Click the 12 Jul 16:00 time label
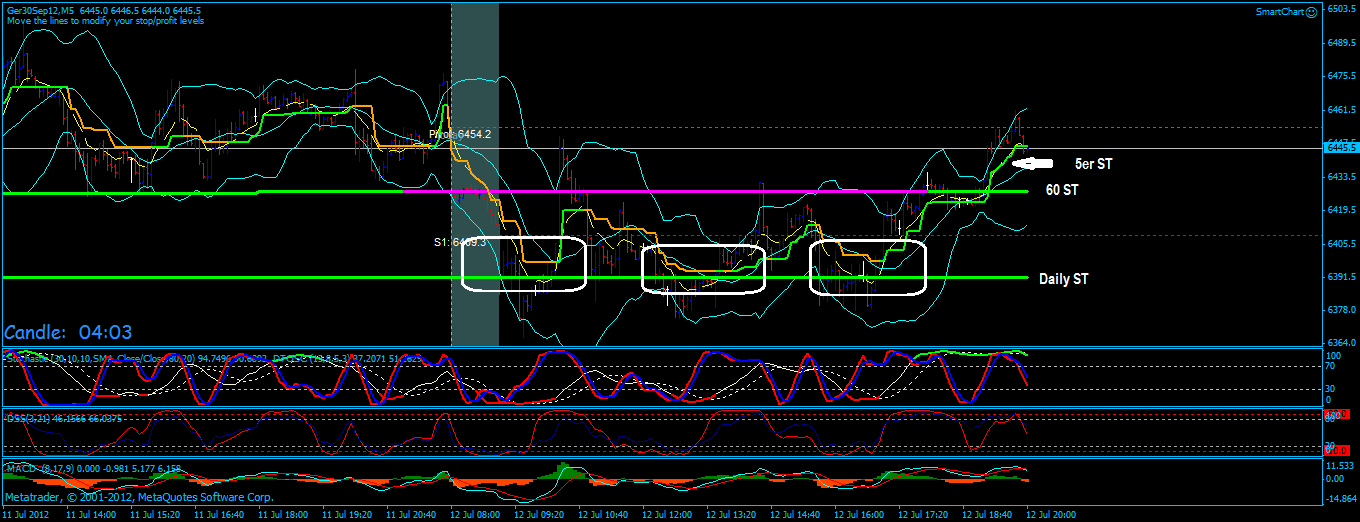This screenshot has height=522, width=1360. (859, 515)
